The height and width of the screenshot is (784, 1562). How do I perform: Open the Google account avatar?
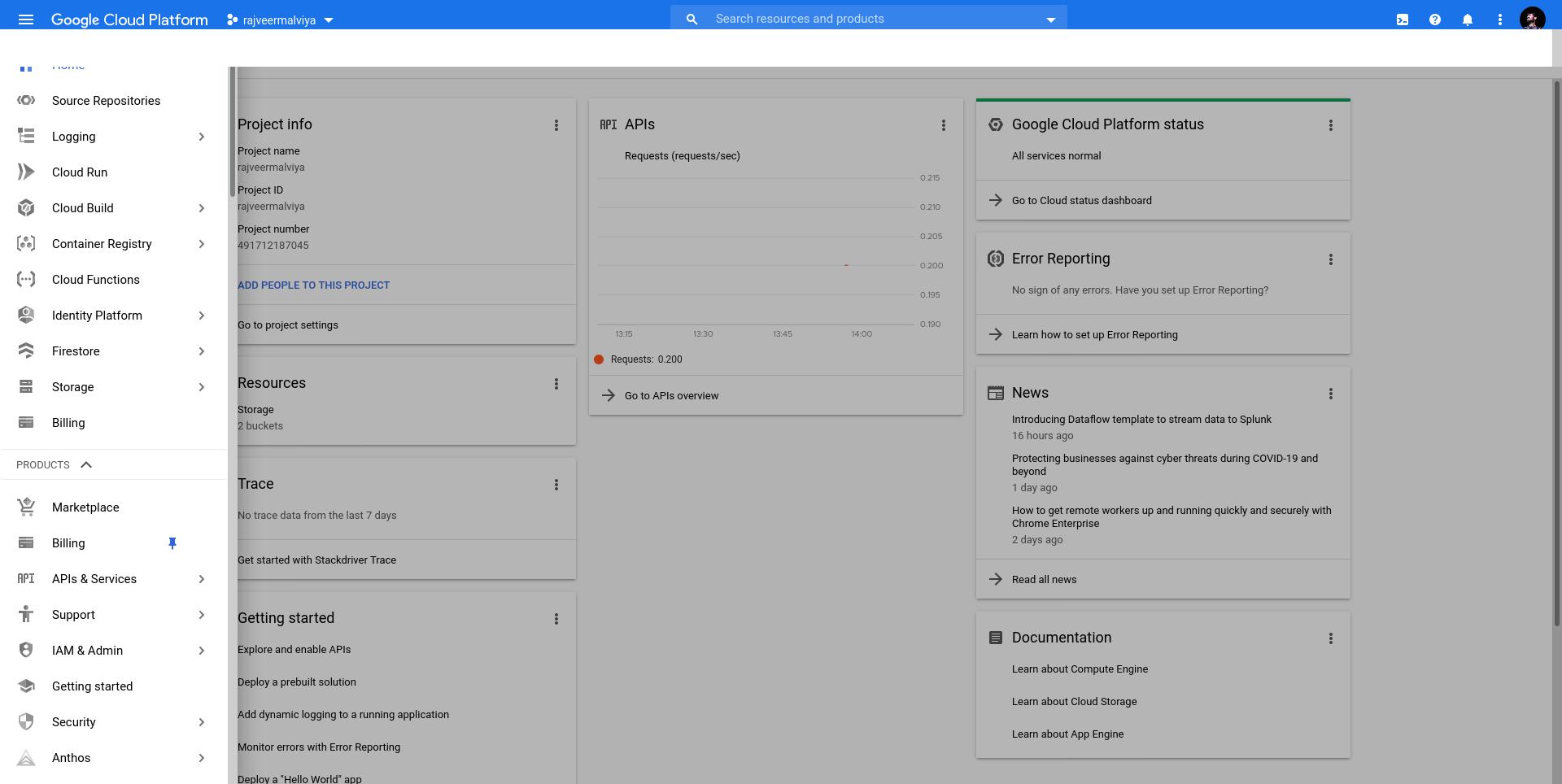point(1531,19)
